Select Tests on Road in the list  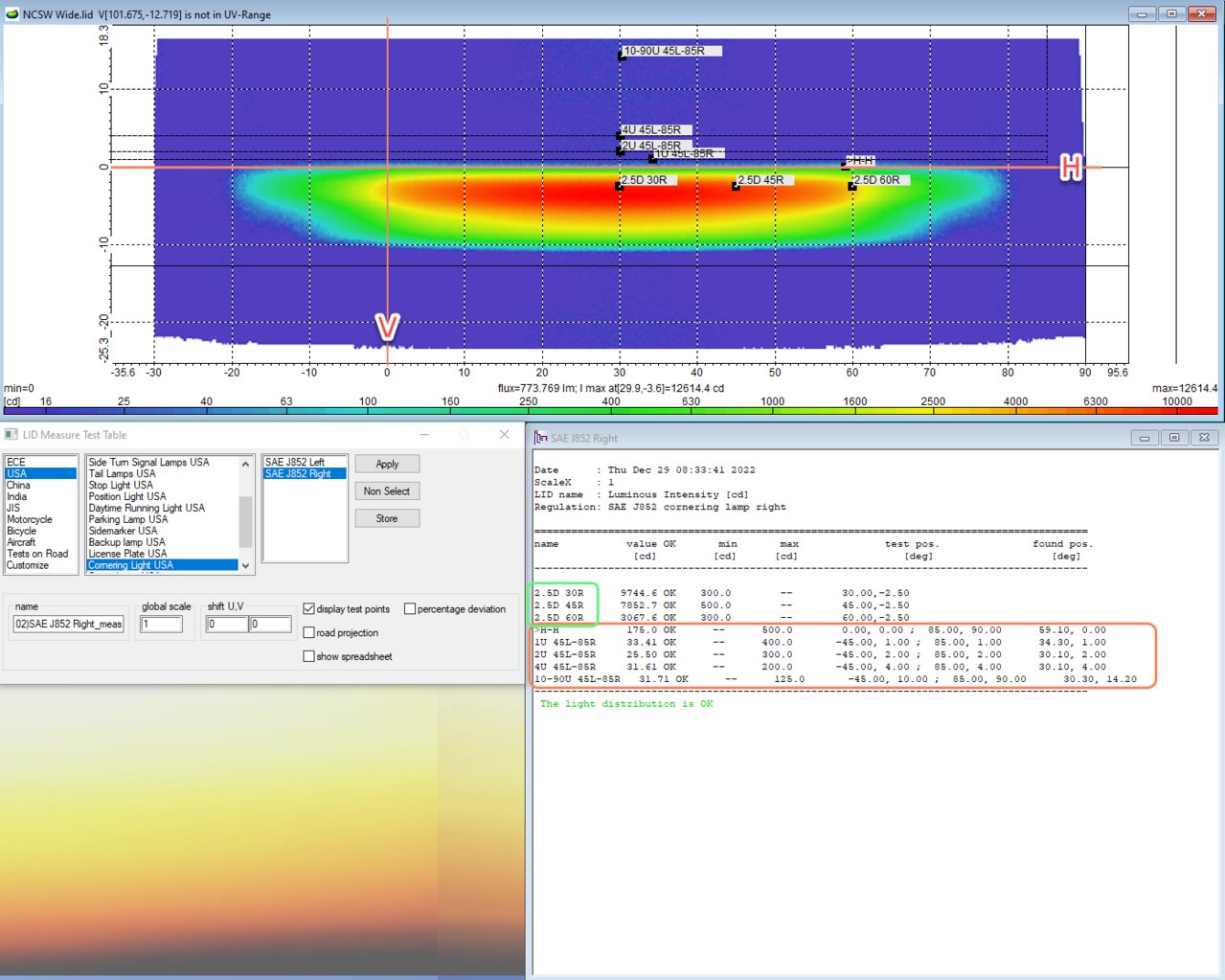tap(40, 554)
